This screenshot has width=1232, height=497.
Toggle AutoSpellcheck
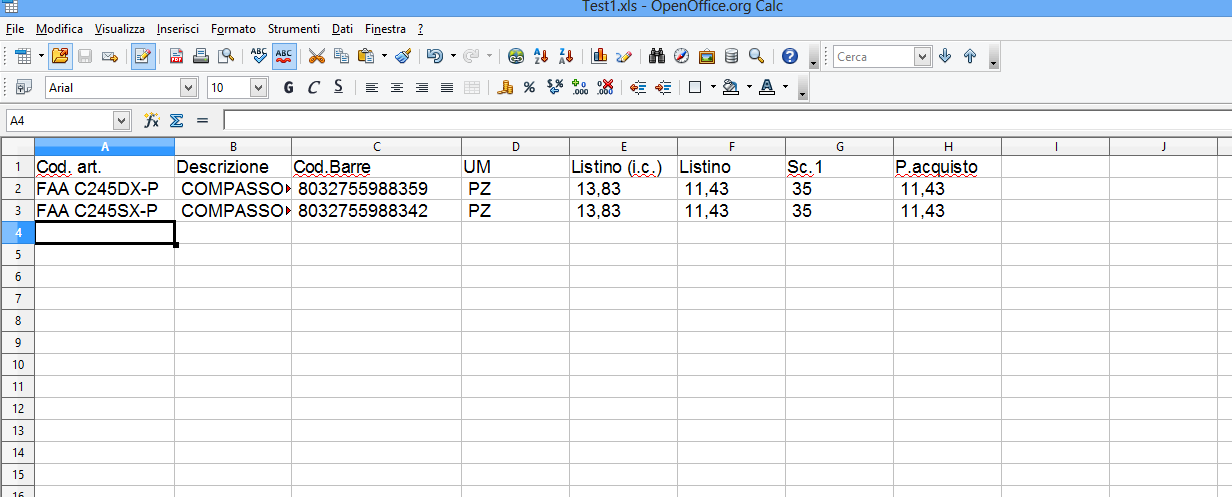(x=284, y=57)
